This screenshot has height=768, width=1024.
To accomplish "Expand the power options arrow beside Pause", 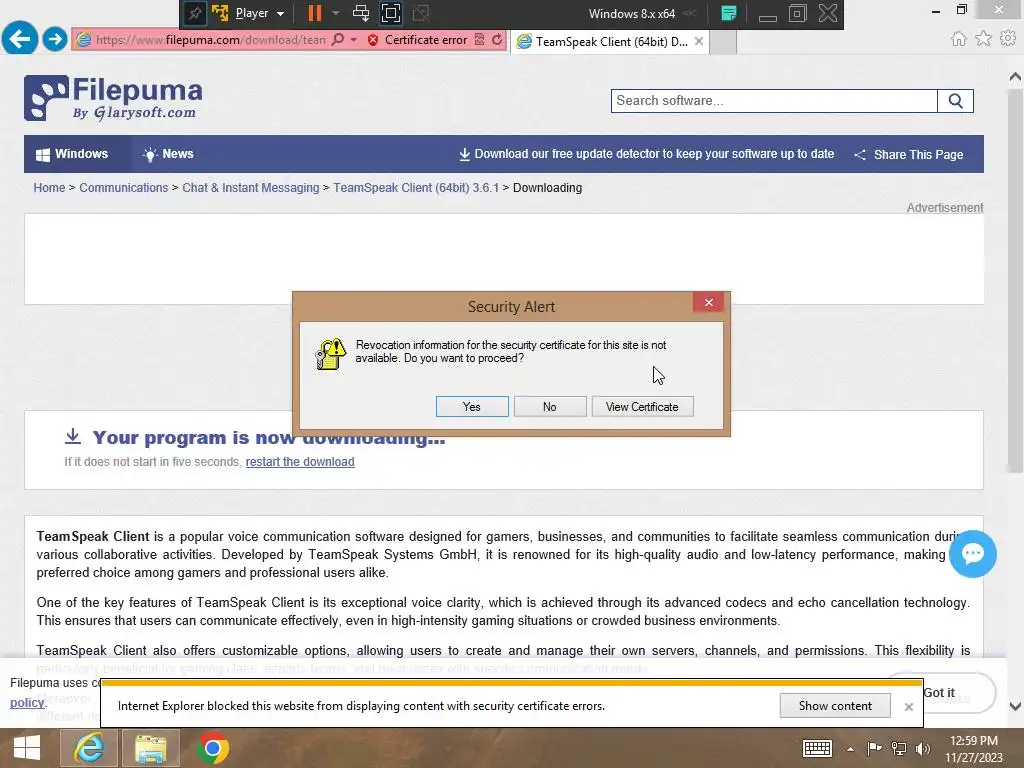I will 336,13.
